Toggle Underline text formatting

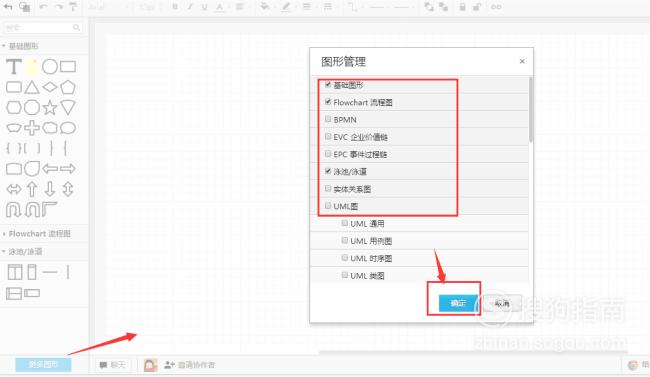[x=204, y=7]
